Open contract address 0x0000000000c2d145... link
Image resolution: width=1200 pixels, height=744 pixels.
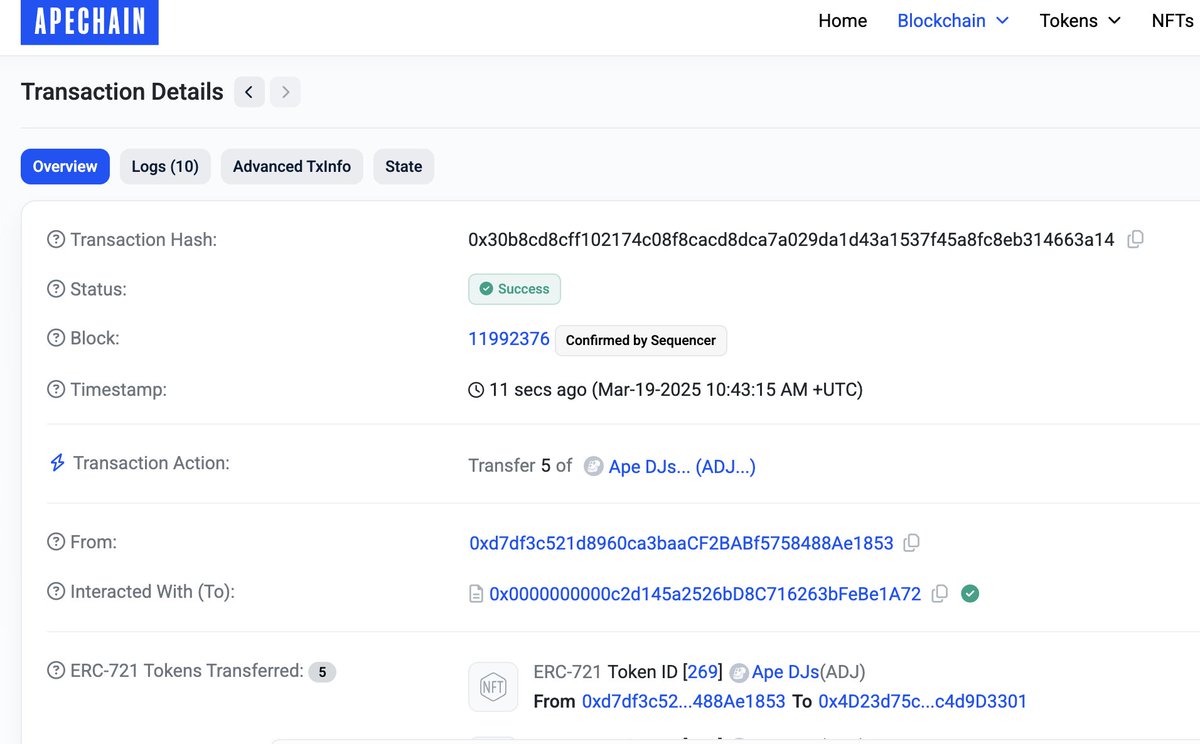click(705, 594)
